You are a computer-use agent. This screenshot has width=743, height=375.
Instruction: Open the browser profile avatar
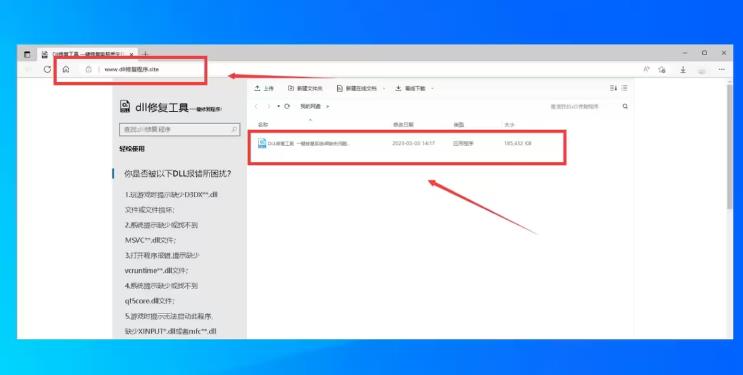702,70
